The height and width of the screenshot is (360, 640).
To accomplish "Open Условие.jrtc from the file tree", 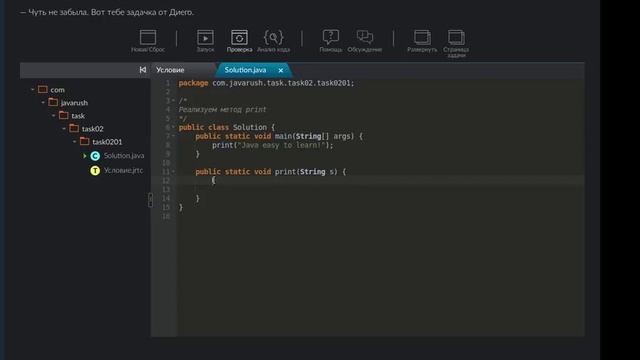I will pos(123,170).
